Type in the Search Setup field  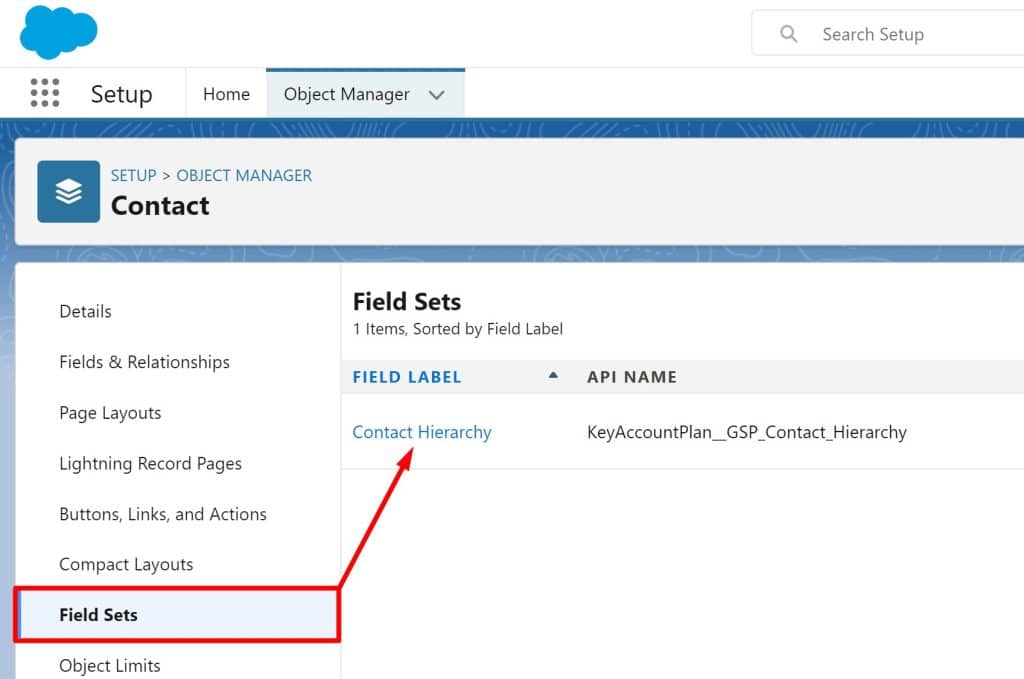pos(900,34)
